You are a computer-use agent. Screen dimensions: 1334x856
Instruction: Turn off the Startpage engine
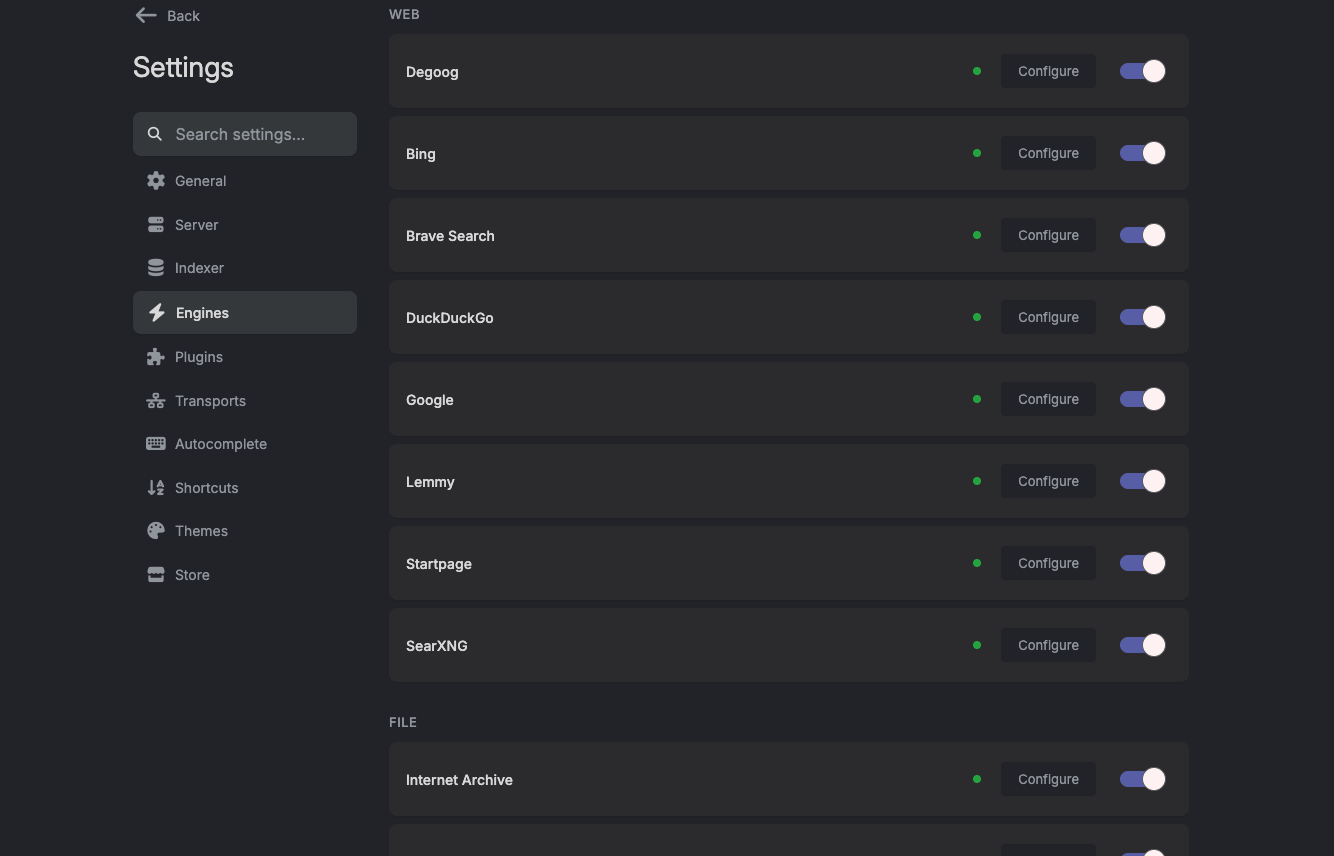coord(1142,563)
